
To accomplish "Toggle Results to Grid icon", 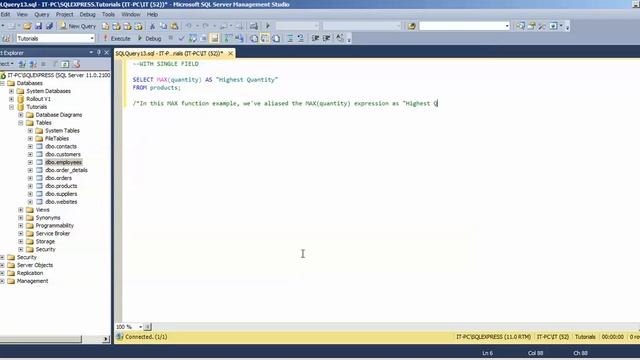I will (x=265, y=38).
